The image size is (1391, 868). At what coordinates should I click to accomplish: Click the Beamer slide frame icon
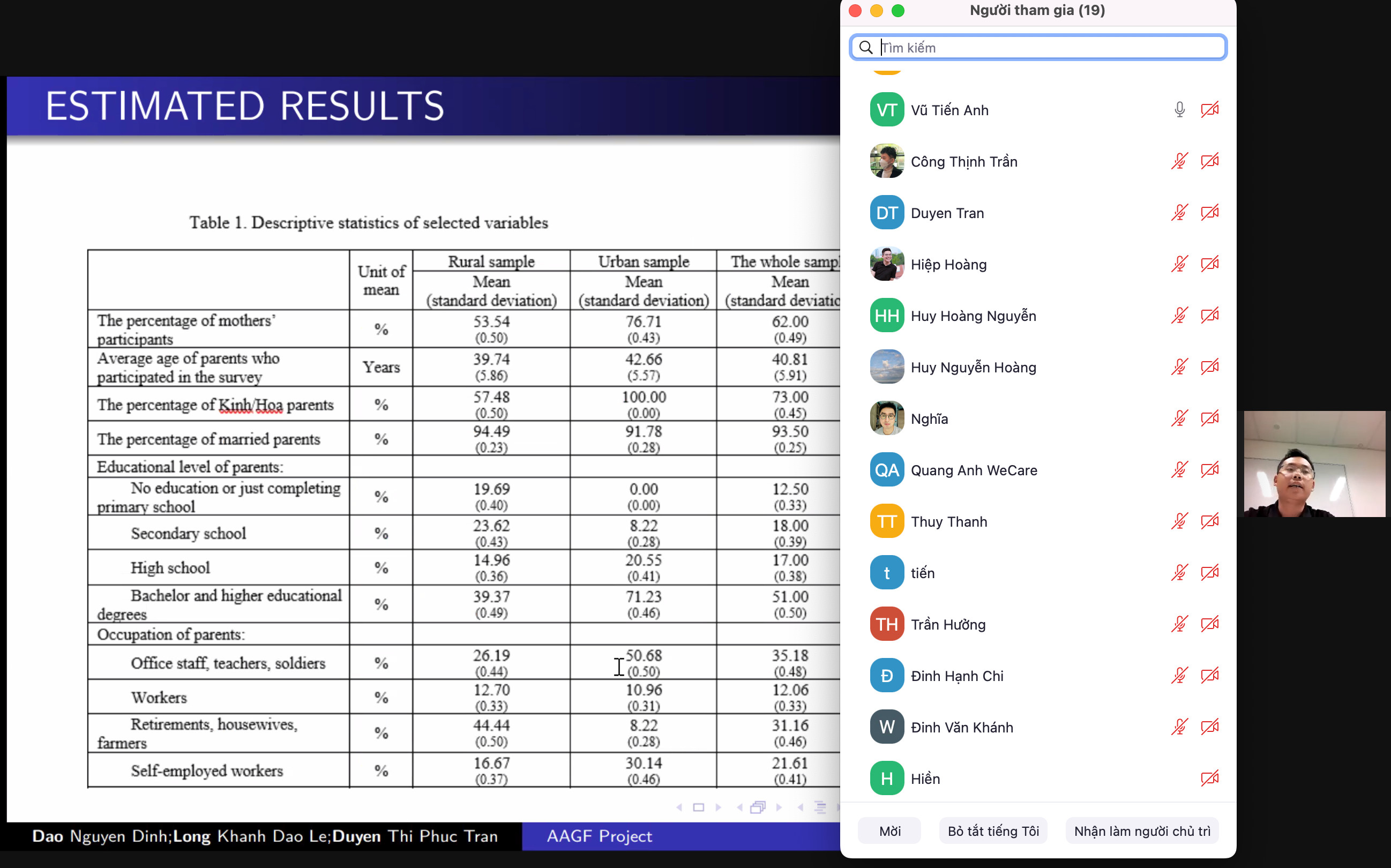click(698, 808)
